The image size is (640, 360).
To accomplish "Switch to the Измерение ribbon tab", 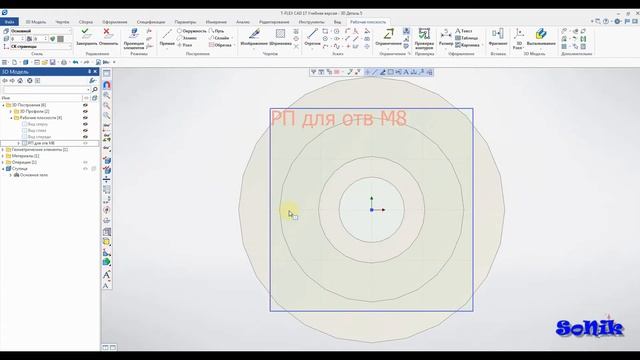I will coord(216,22).
